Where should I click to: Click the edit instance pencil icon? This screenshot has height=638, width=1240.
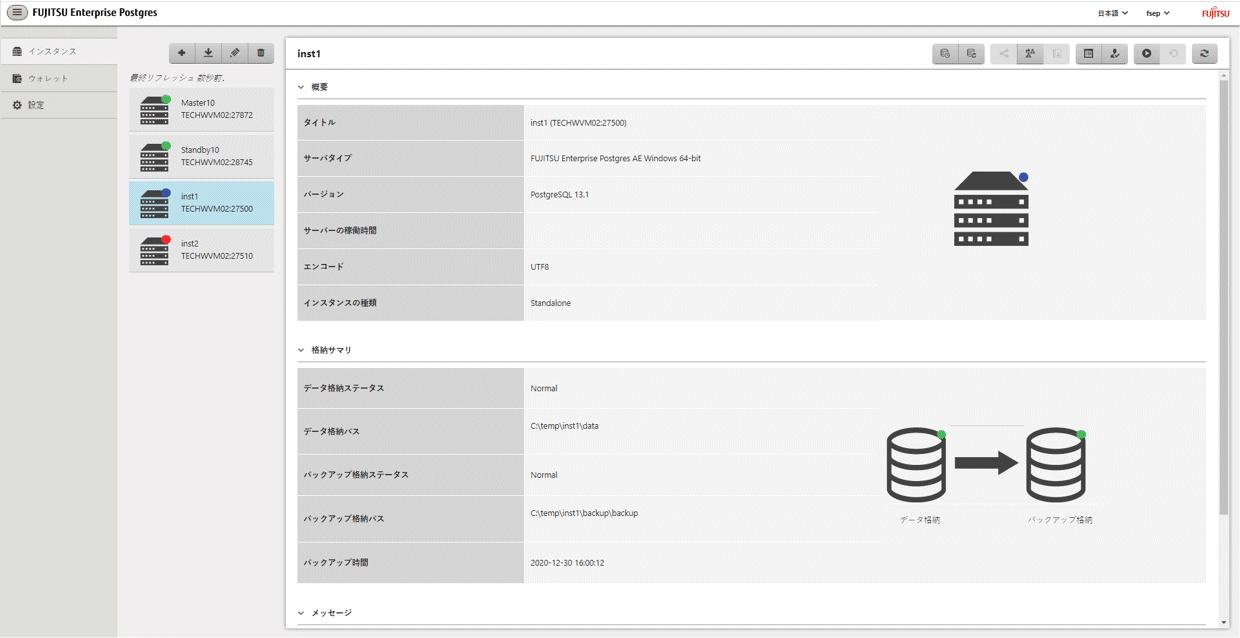[x=235, y=53]
